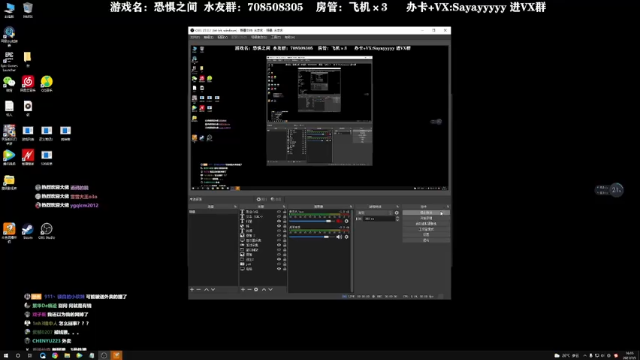The width and height of the screenshot is (640, 360).
Task: Toggle visibility eye of the last source row
Action: click(x=279, y=269)
